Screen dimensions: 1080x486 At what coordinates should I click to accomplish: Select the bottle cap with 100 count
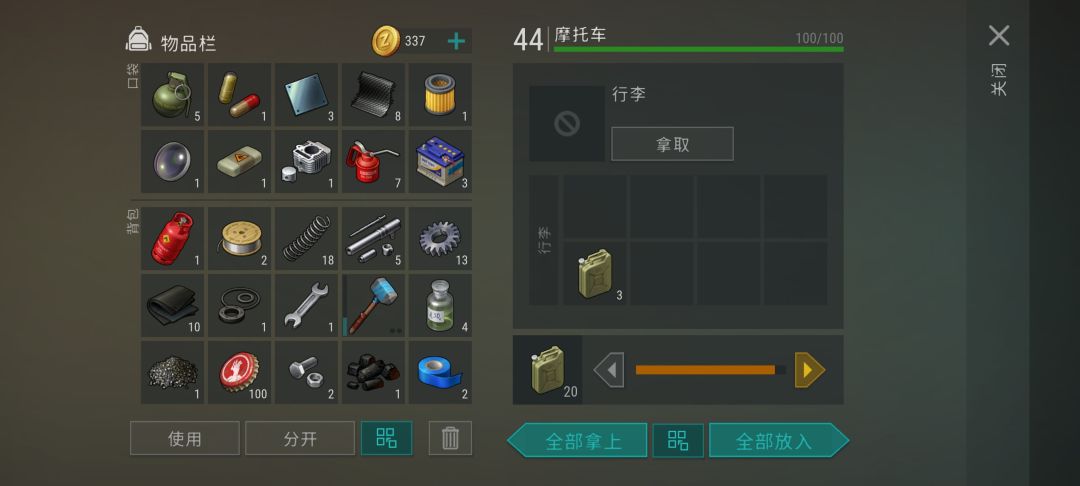(239, 372)
